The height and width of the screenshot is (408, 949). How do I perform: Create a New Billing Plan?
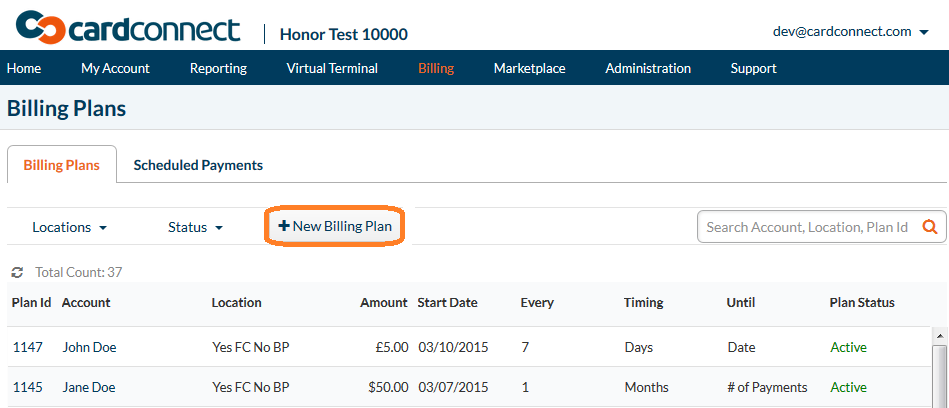point(335,226)
